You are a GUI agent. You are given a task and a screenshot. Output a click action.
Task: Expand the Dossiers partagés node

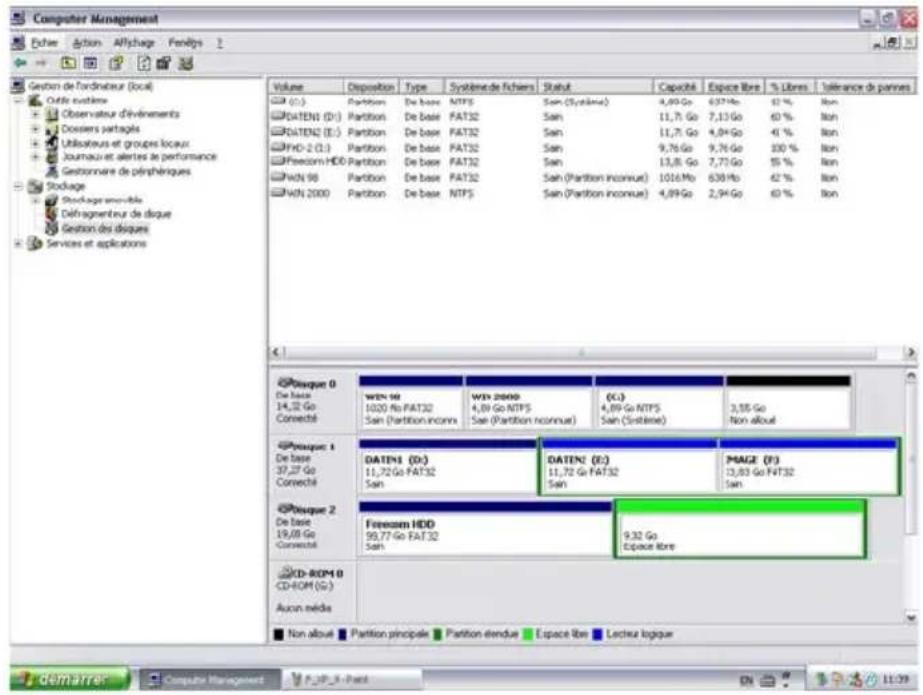[35, 129]
